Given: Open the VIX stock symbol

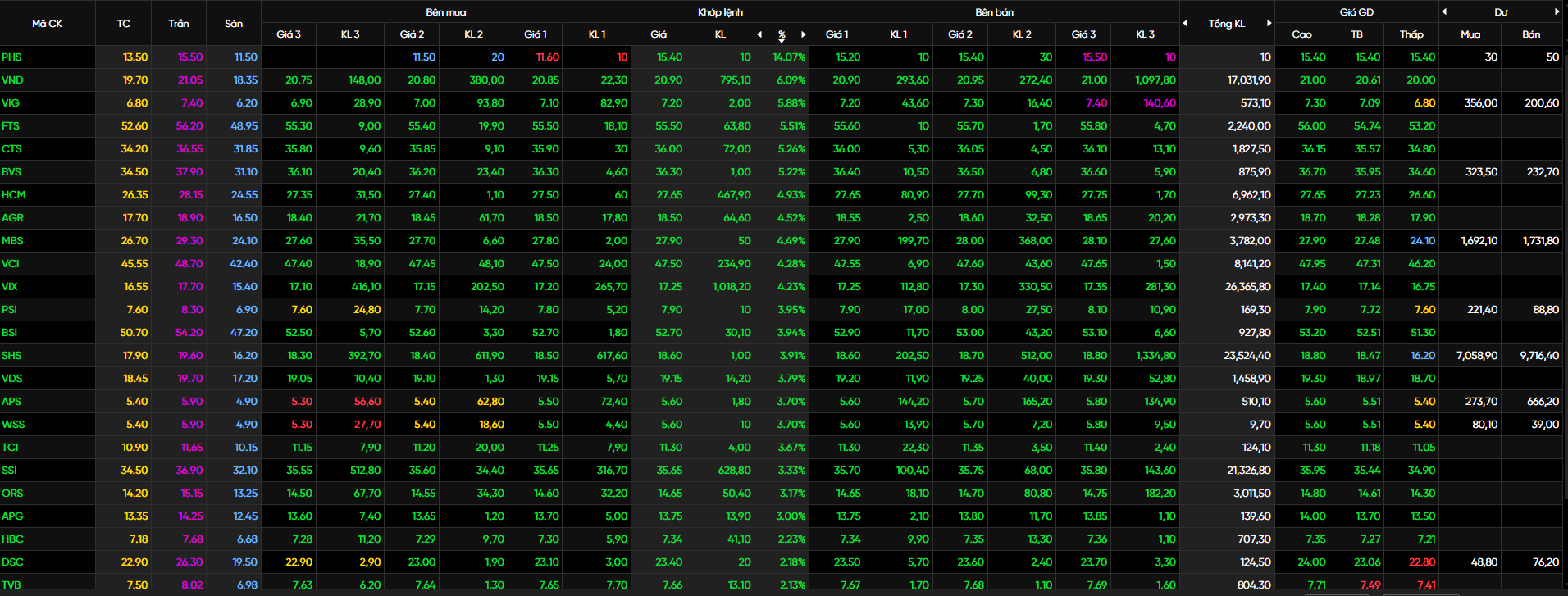Looking at the screenshot, I should tap(10, 287).
